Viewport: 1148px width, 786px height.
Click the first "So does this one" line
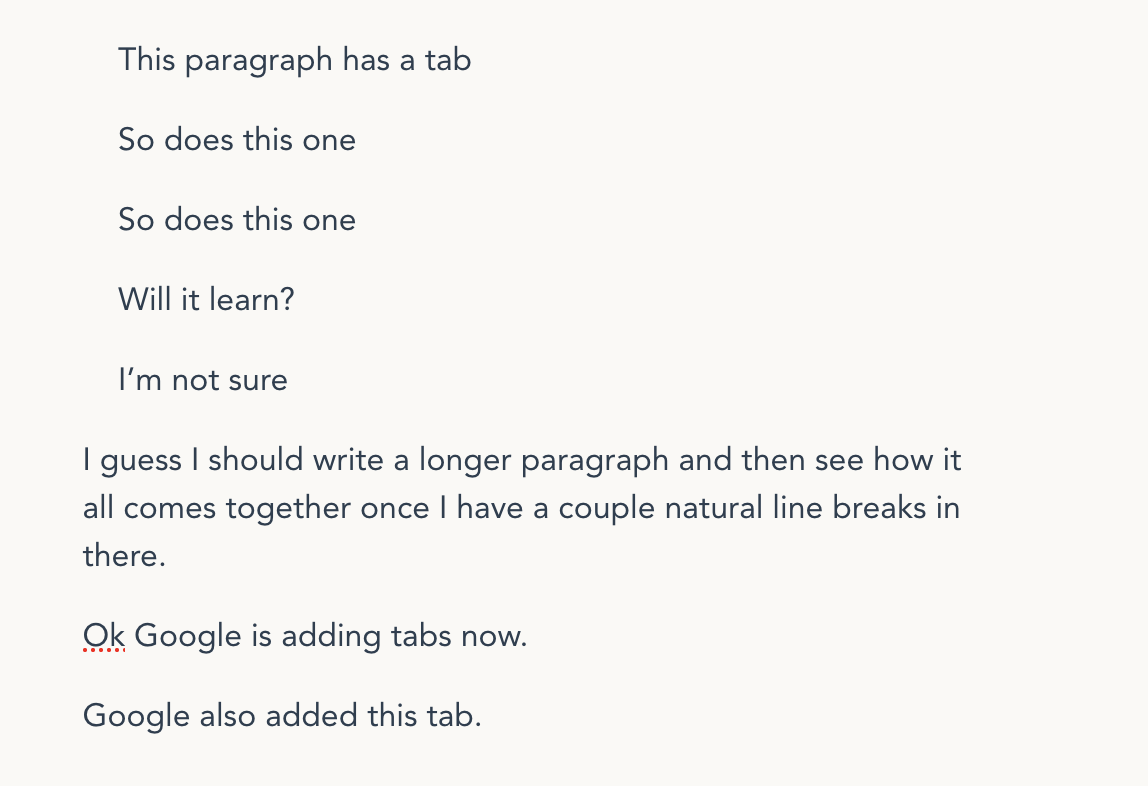[x=237, y=140]
